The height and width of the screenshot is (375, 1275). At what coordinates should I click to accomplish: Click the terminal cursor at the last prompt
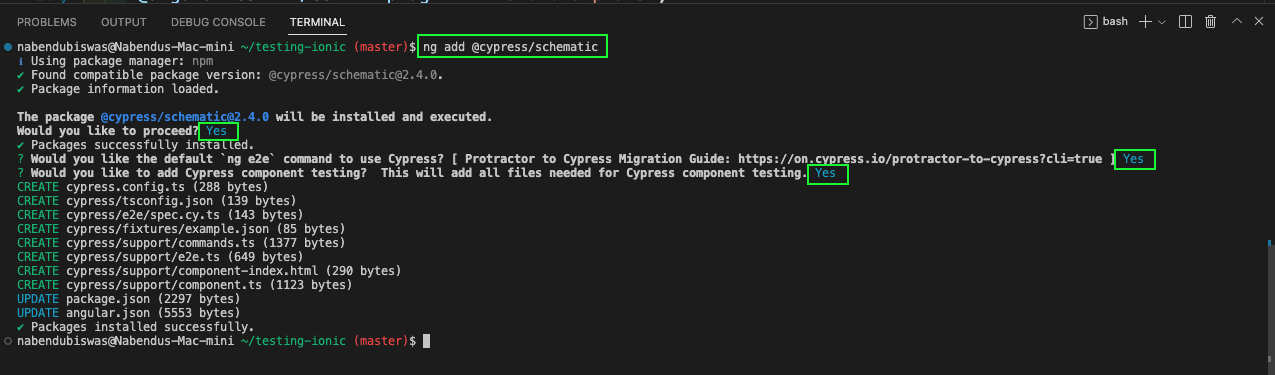coord(426,341)
